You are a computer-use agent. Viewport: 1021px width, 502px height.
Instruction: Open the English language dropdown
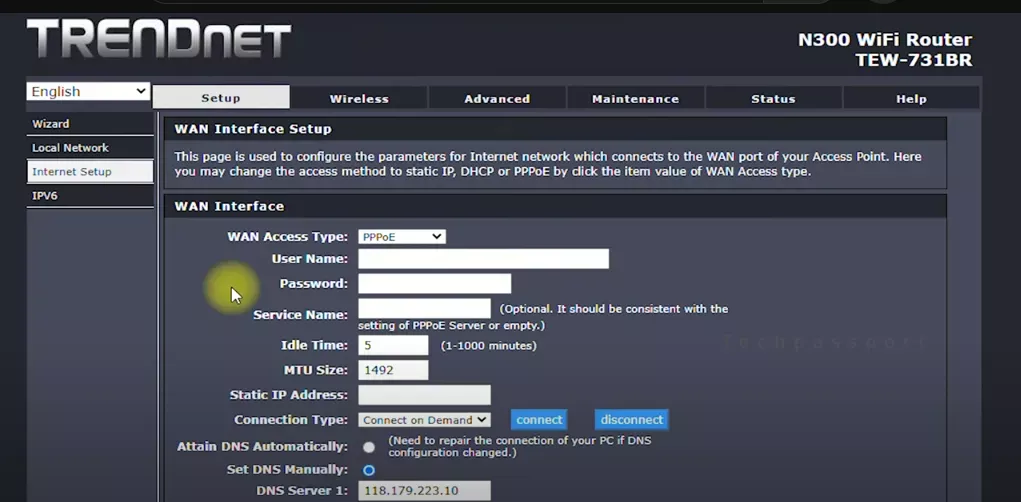click(88, 91)
